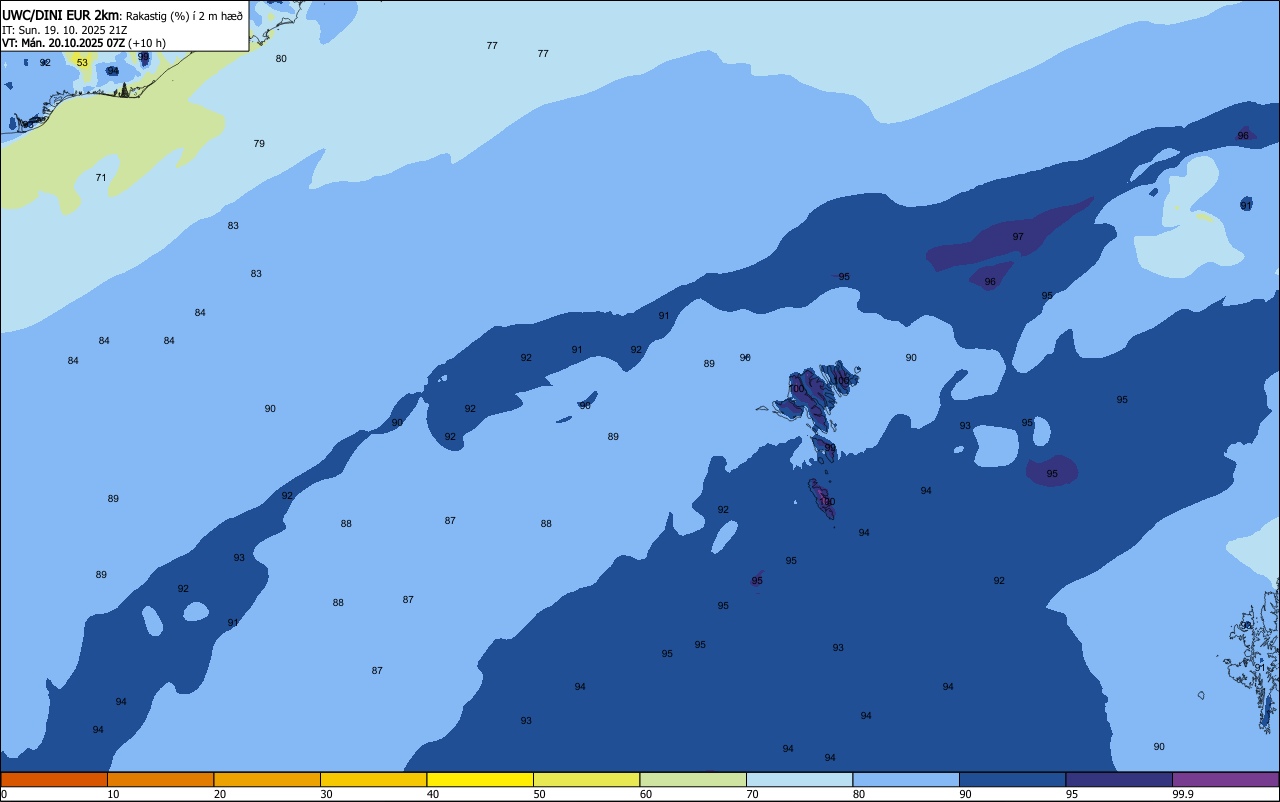Select the 80–90 light blue legend swatch

(906, 779)
